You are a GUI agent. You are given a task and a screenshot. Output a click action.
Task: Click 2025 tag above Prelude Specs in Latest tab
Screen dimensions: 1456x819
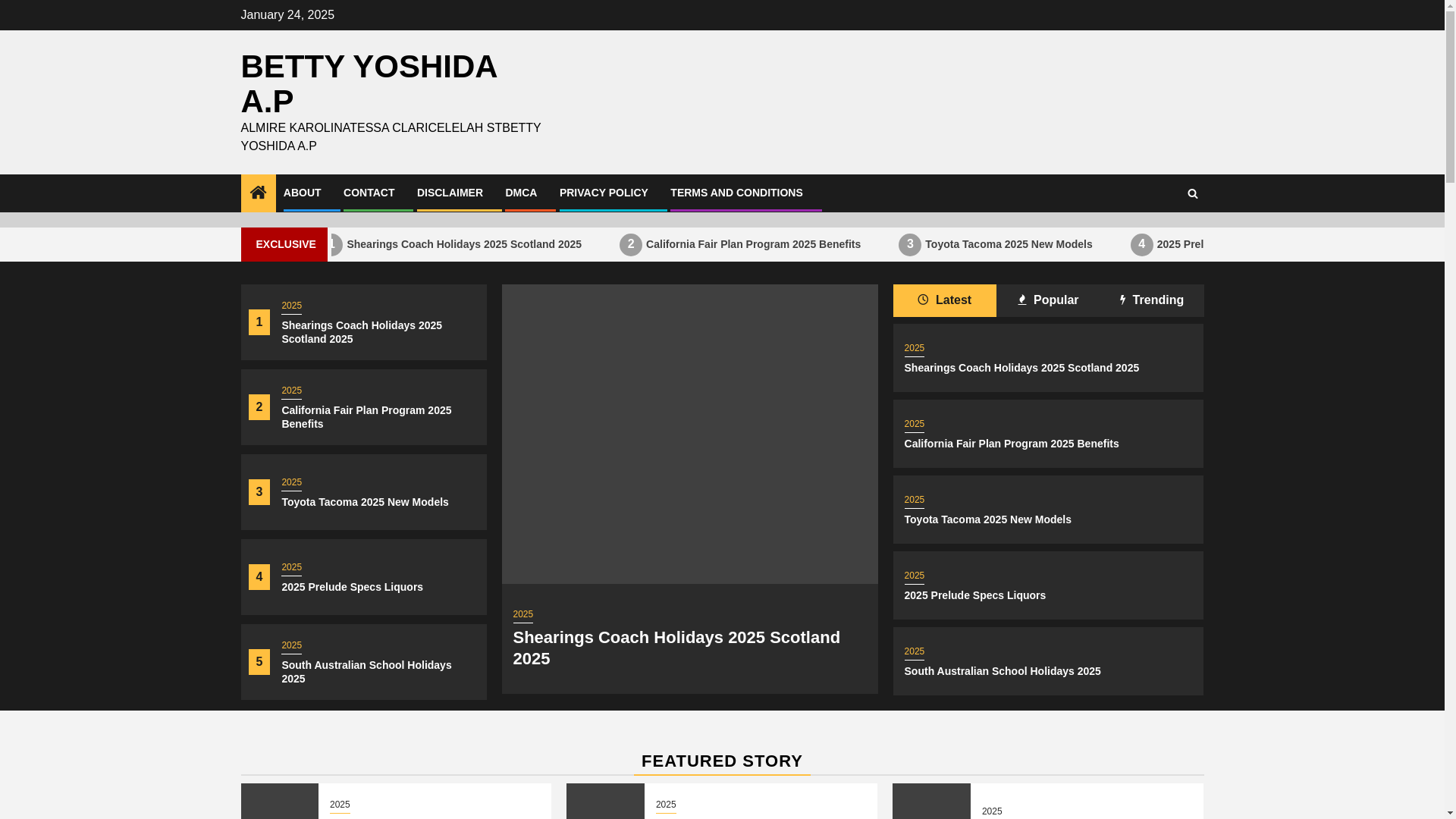point(914,576)
